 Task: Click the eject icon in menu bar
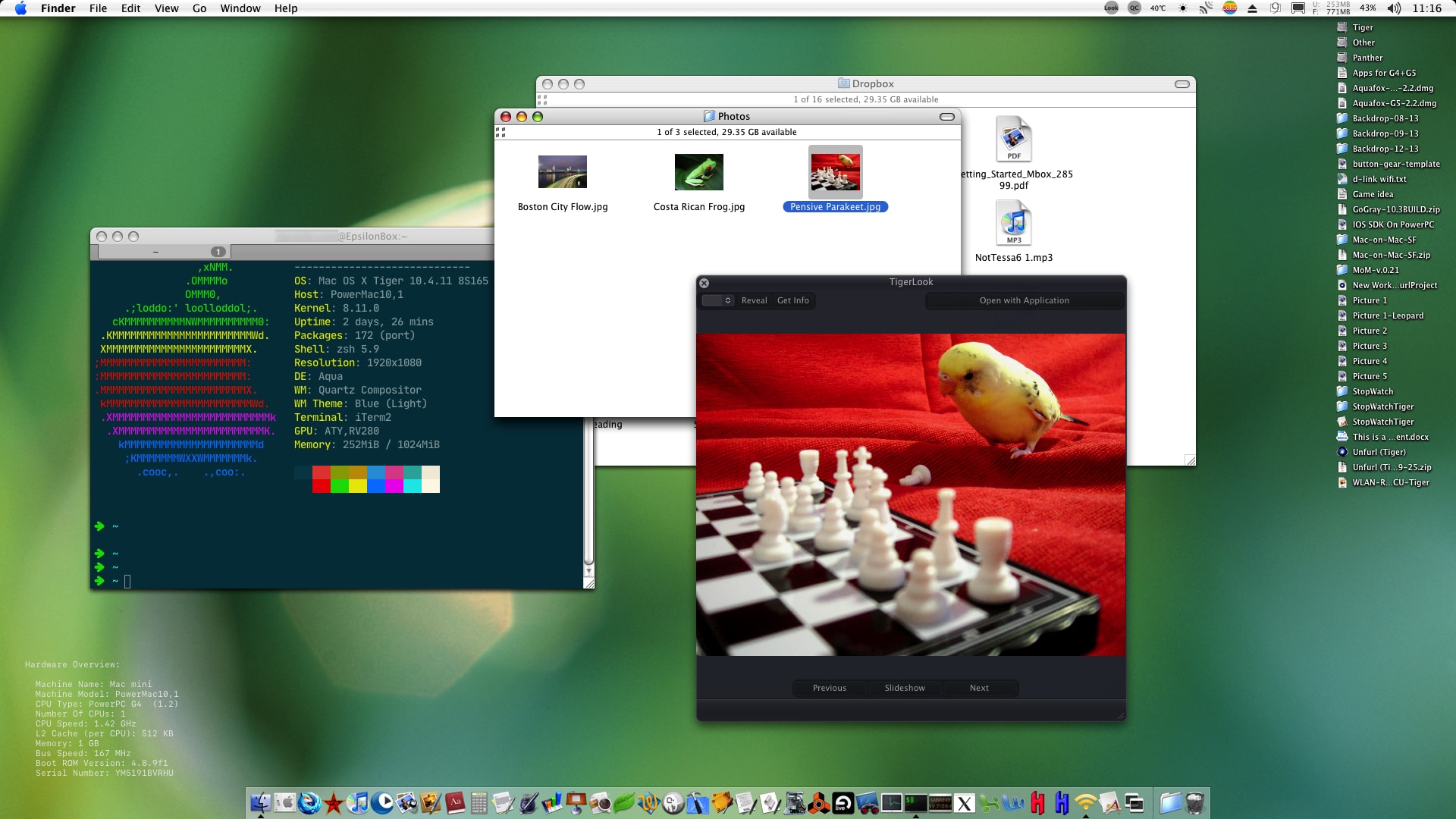[1253, 8]
